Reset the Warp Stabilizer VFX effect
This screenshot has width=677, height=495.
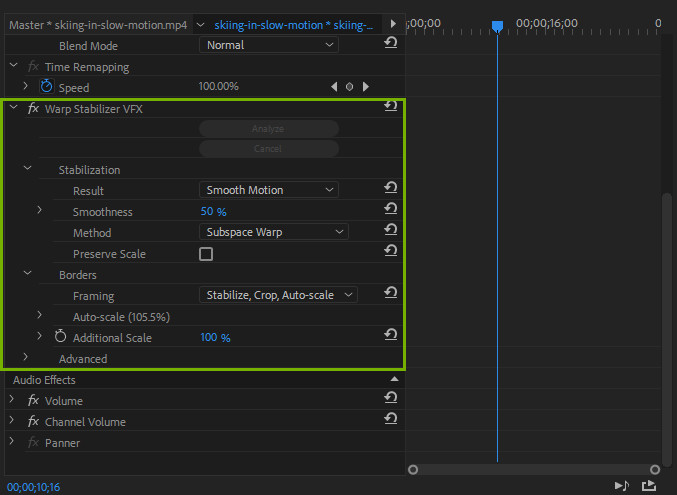coord(391,106)
